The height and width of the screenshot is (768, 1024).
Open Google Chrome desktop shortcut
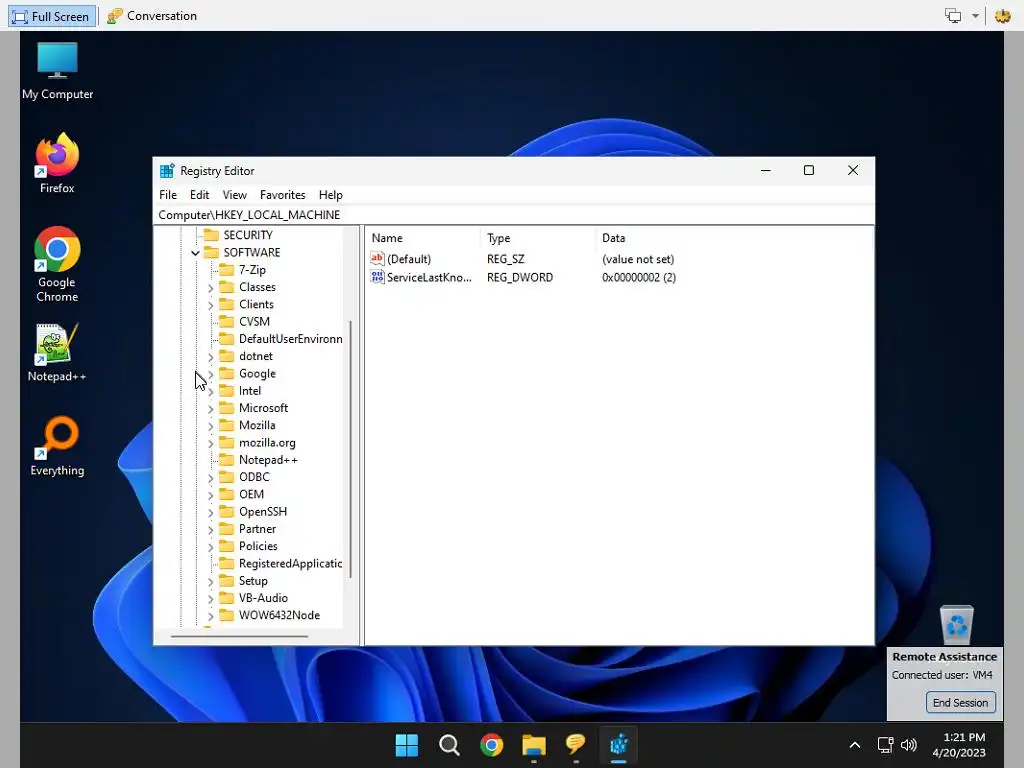[x=57, y=264]
